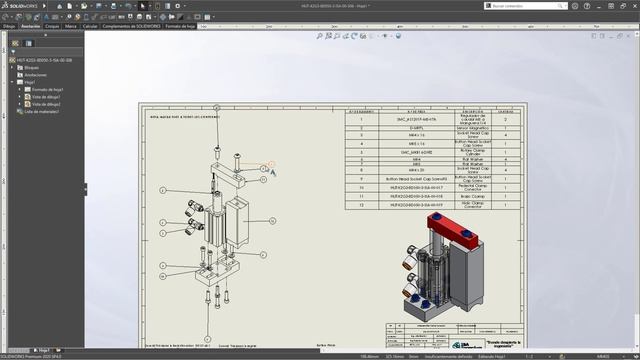Click the colored isometric assembly view
This screenshot has height=360, width=640.
pos(442,266)
